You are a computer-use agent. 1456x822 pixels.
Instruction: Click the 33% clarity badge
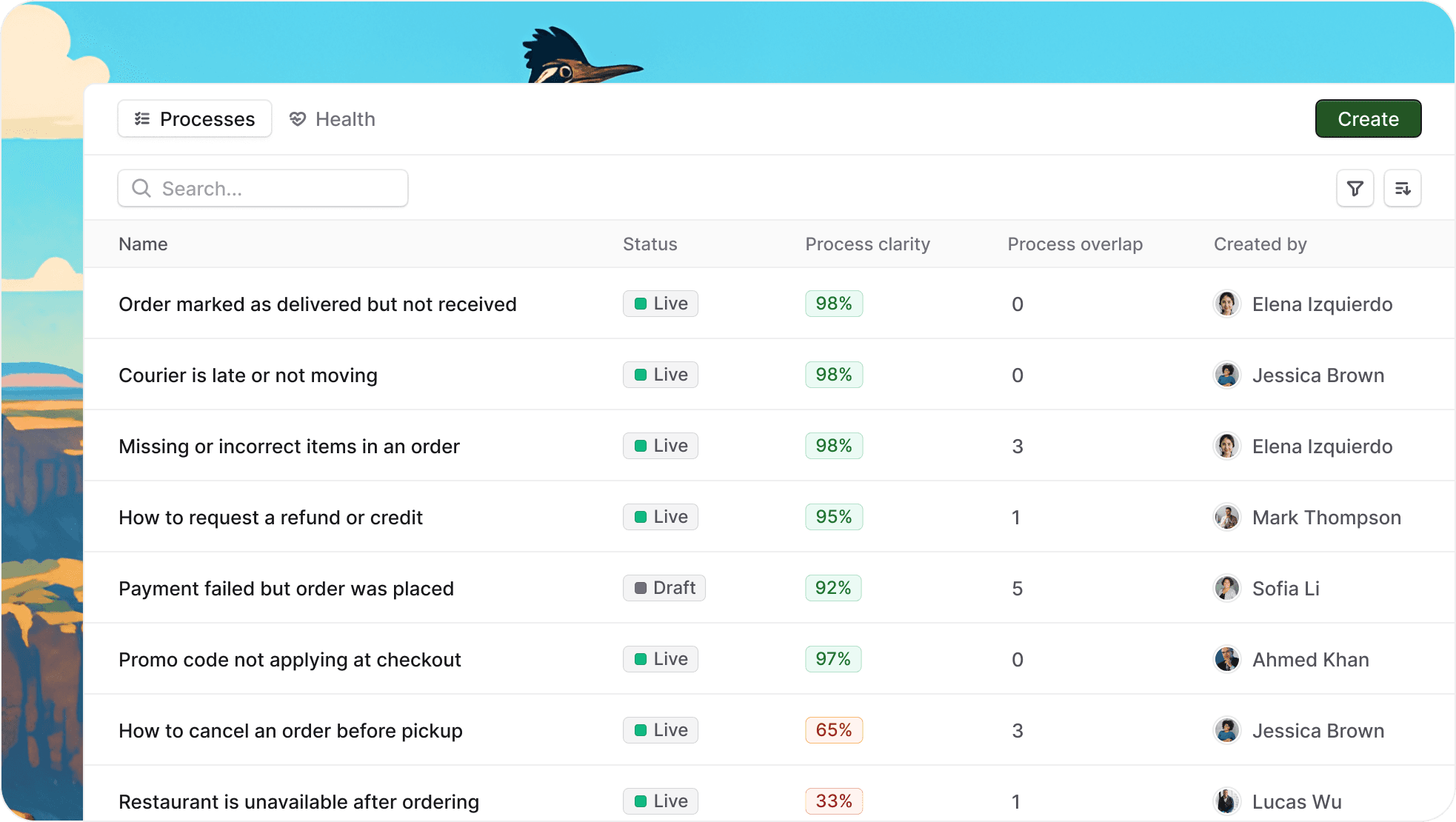(x=833, y=801)
